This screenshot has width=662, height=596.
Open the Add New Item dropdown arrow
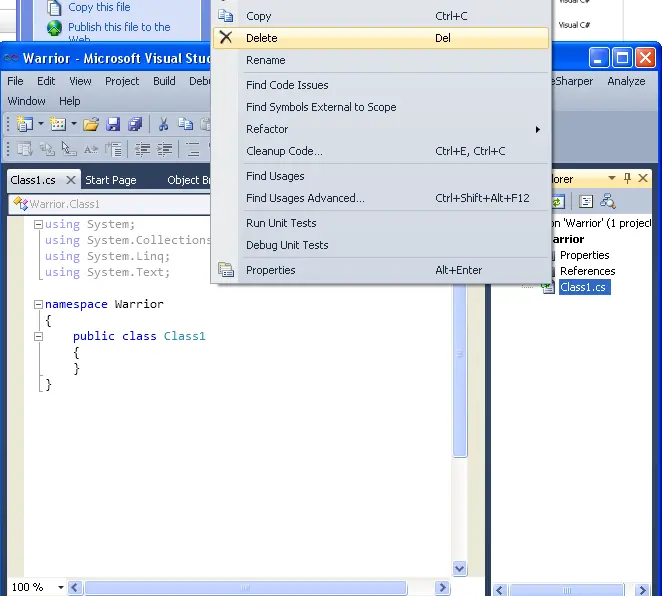click(74, 124)
